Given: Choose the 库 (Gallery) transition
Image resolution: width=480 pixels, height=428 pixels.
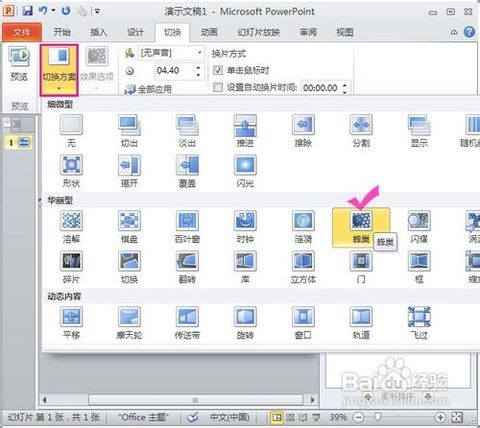Looking at the screenshot, I should pyautogui.click(x=245, y=267).
